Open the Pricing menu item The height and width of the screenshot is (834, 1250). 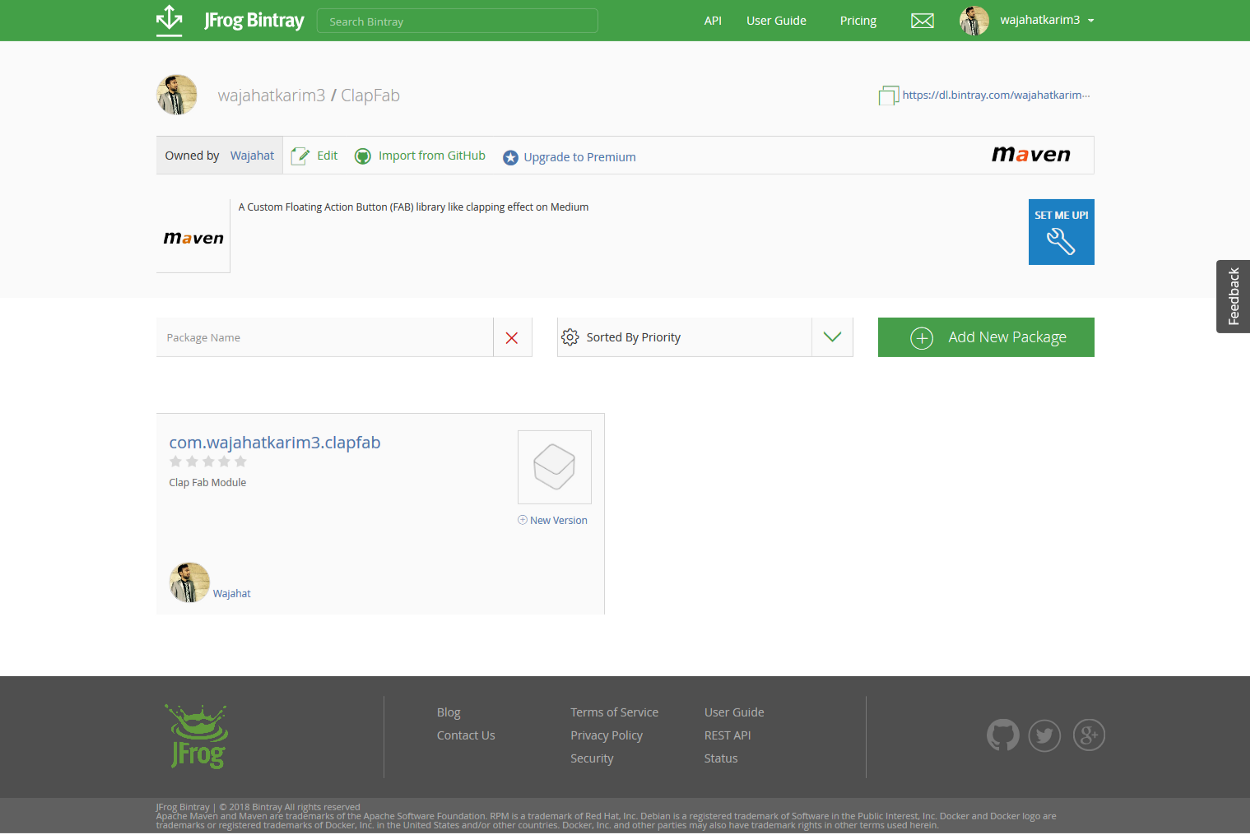[858, 21]
